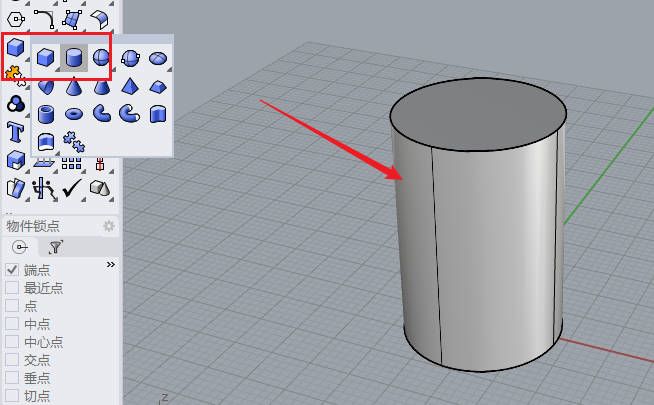Click the red dimension tool icon
Viewport: 654px width, 405px height.
click(x=100, y=164)
